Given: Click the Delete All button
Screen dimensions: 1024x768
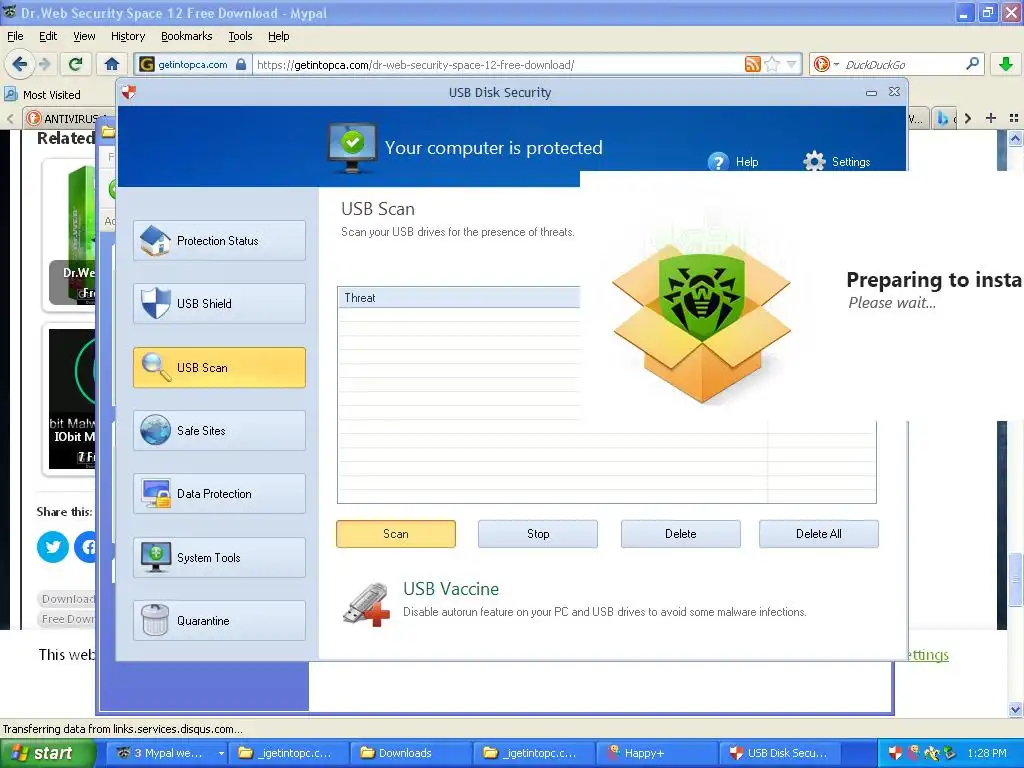Looking at the screenshot, I should coord(818,534).
